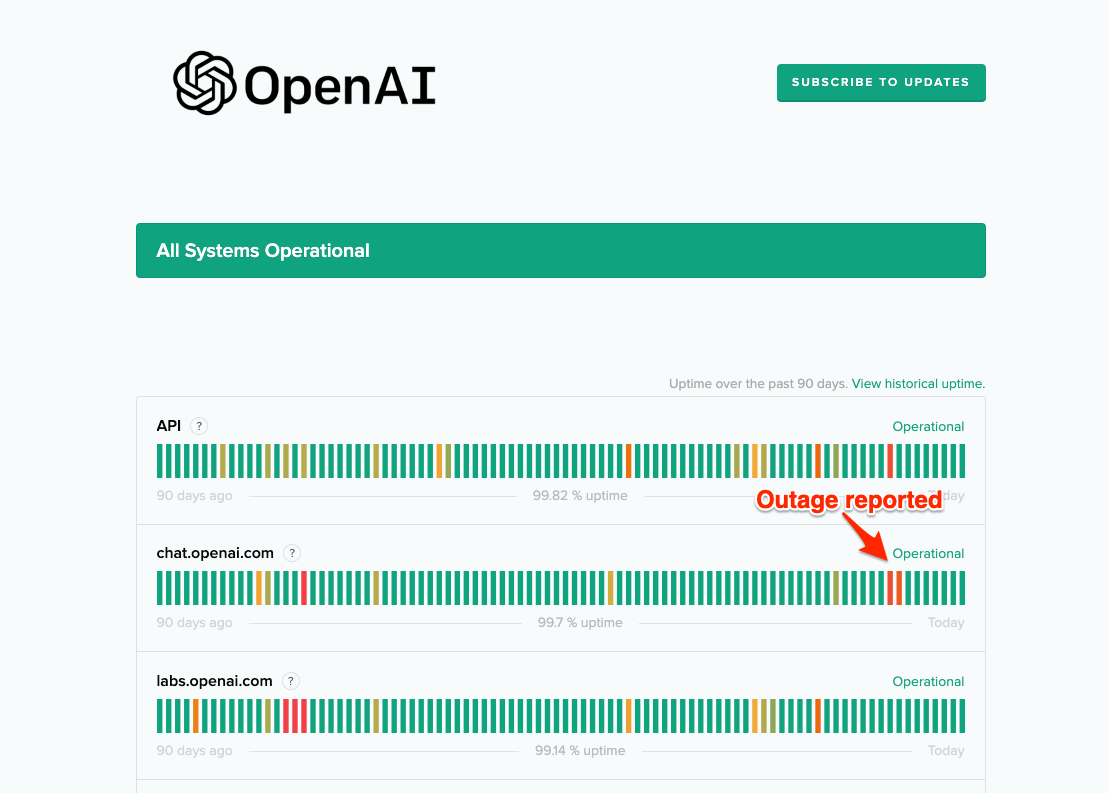
Task: Click the red outage bar in API timeline
Action: click(890, 461)
